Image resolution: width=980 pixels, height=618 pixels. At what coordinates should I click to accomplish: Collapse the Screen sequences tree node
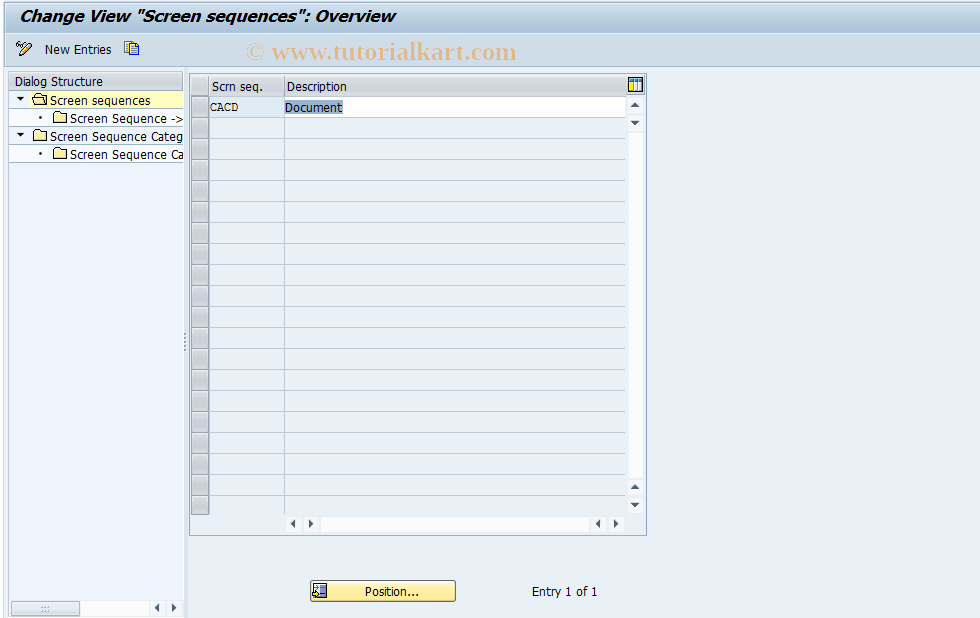(x=21, y=99)
